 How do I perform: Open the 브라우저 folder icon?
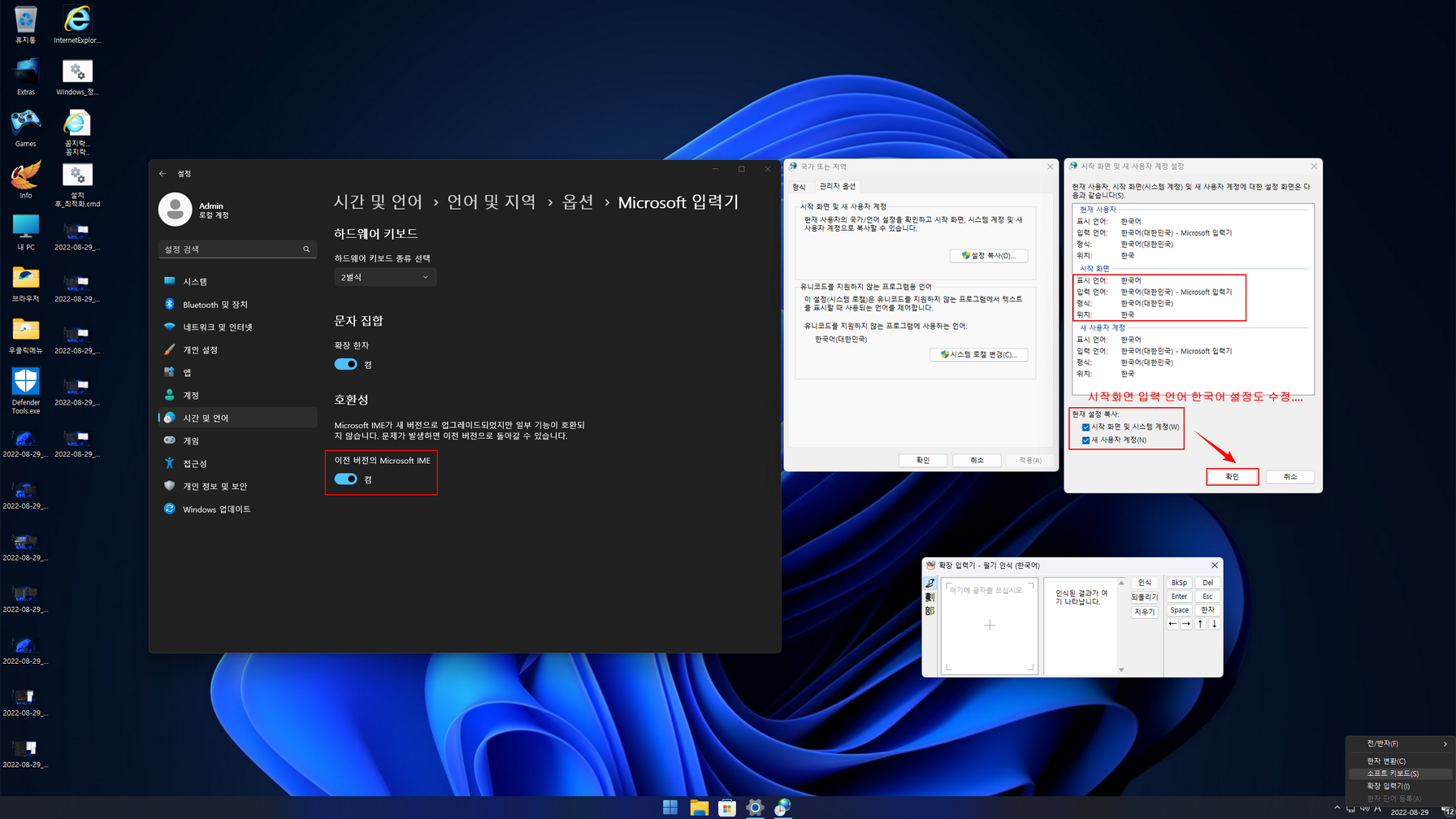click(x=26, y=284)
